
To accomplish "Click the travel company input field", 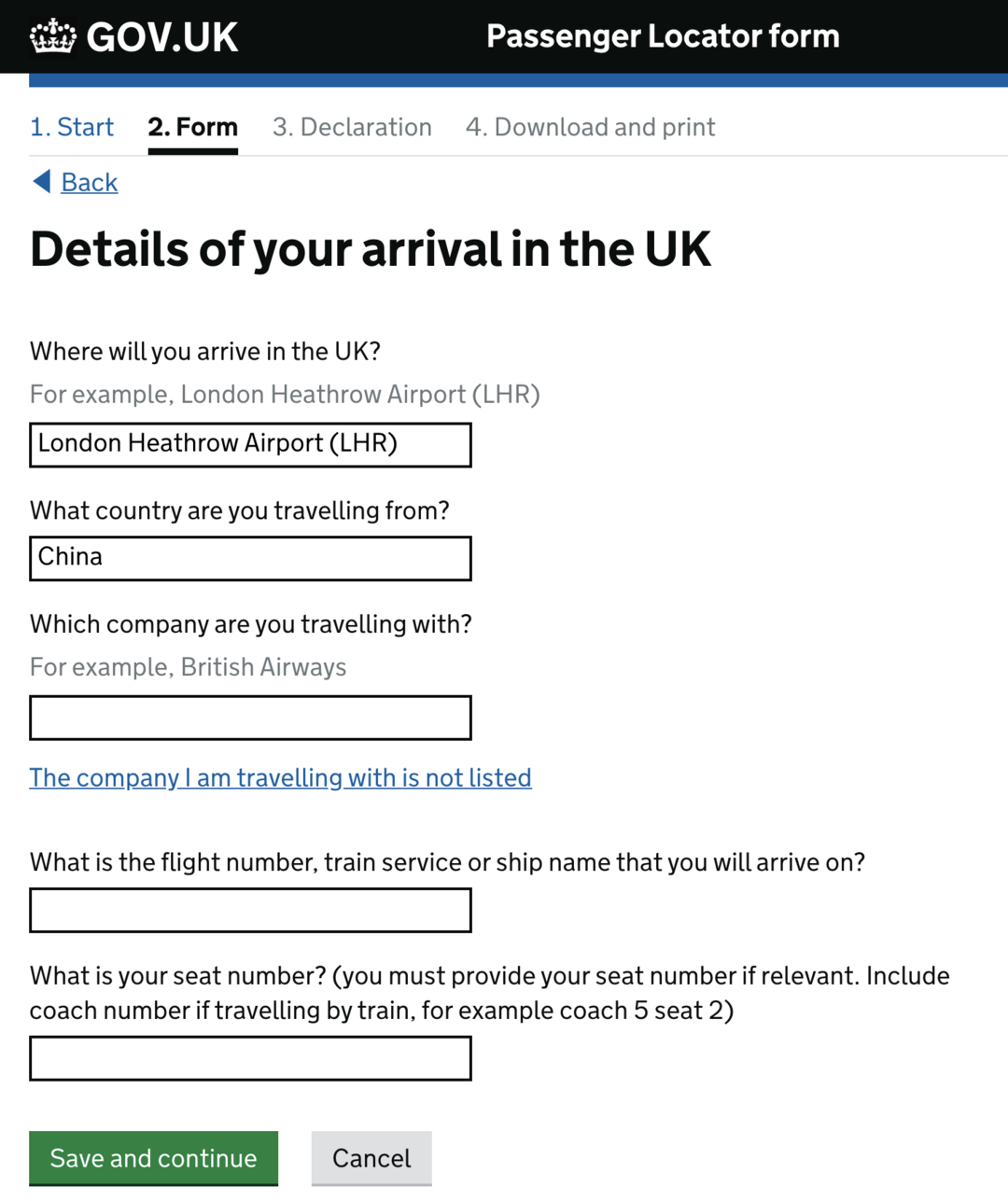I will (250, 718).
